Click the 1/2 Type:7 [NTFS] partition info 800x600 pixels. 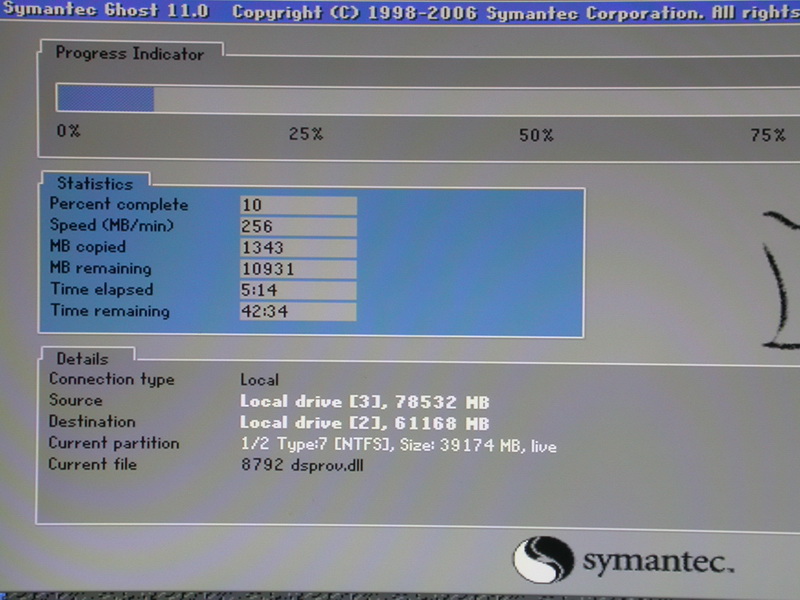(398, 444)
